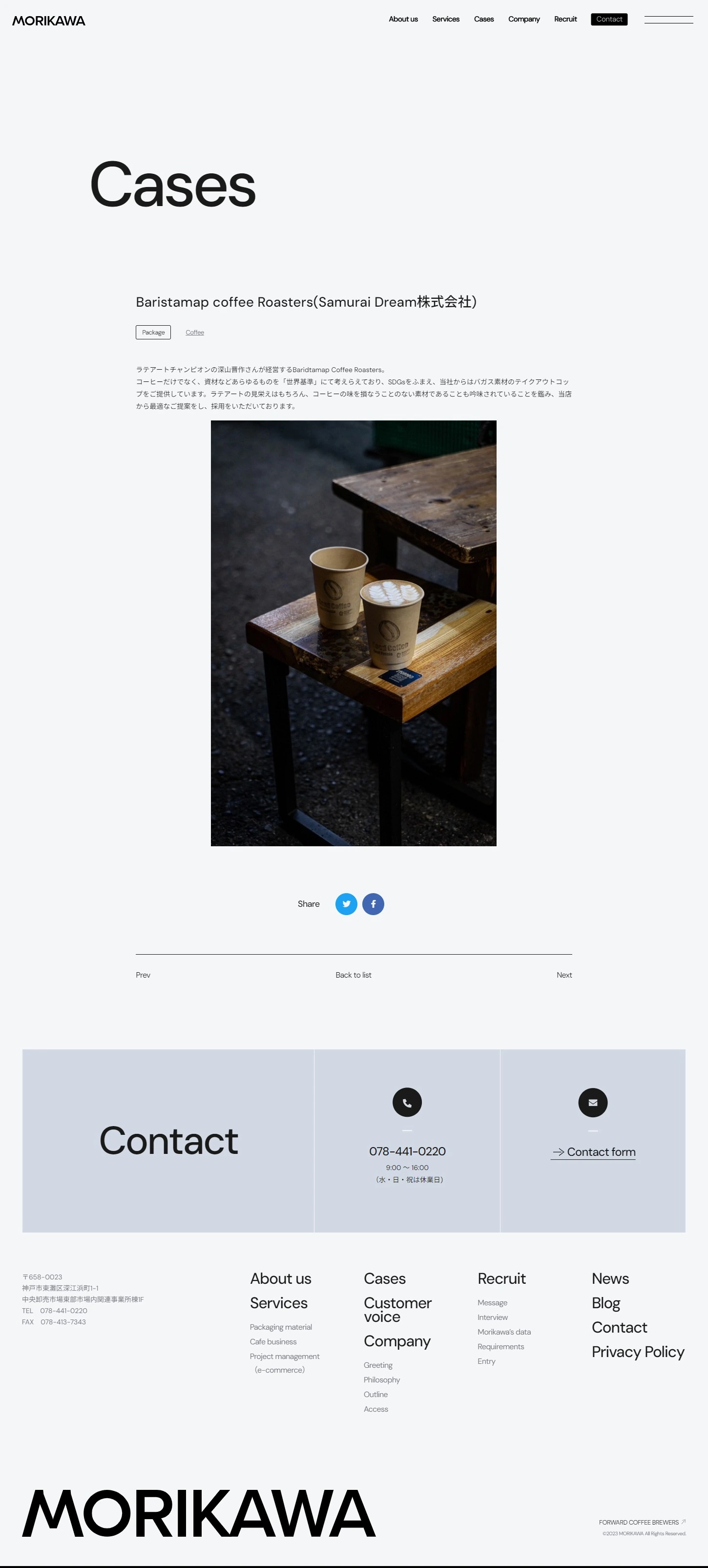This screenshot has height=1568, width=708.
Task: Open the Contact form link
Action: tap(594, 1152)
